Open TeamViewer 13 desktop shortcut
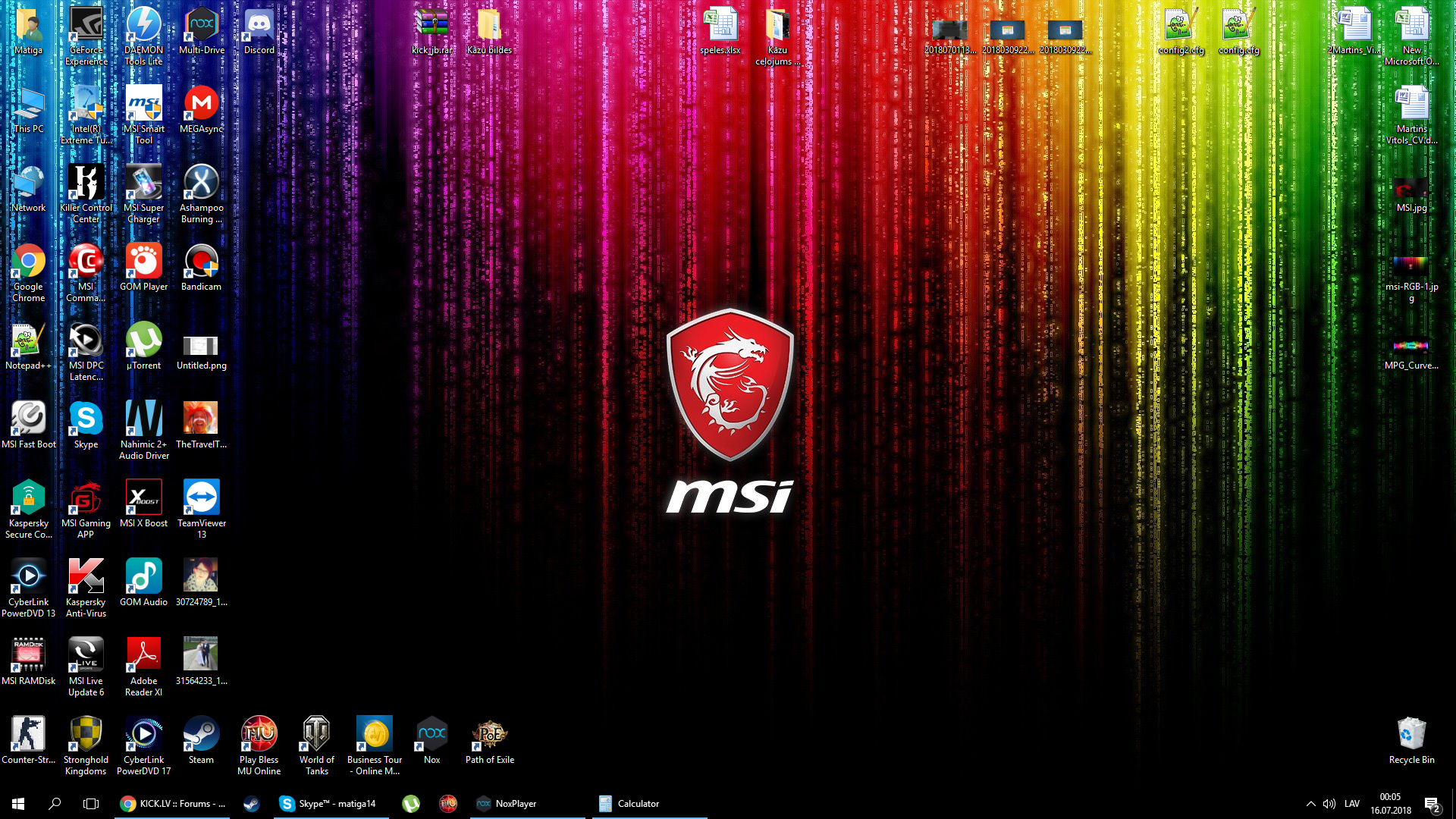This screenshot has width=1456, height=819. pos(201,509)
